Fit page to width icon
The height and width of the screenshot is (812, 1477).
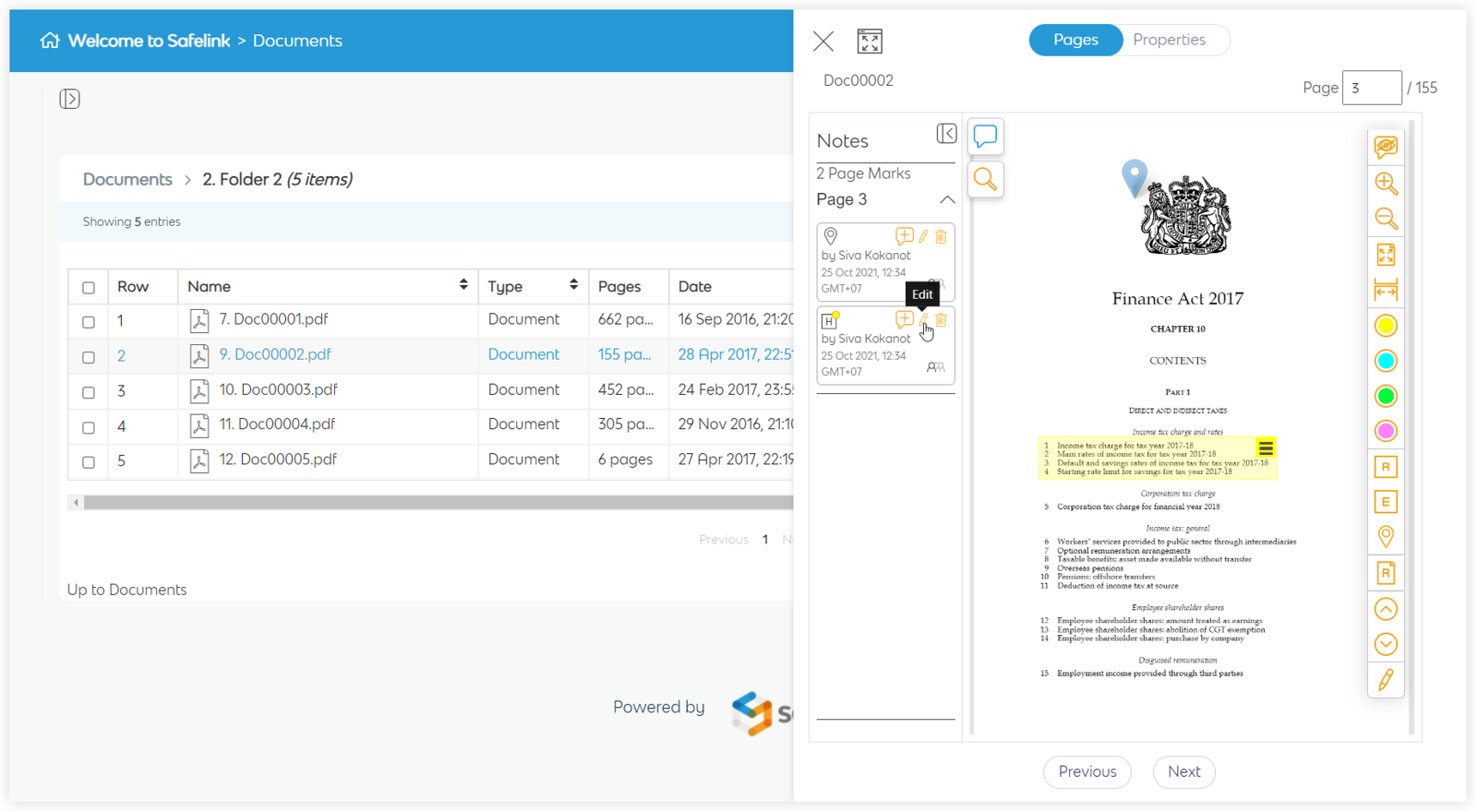point(1386,291)
